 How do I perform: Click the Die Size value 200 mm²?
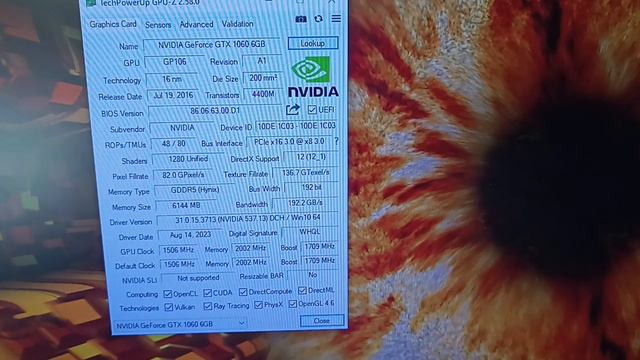[263, 78]
